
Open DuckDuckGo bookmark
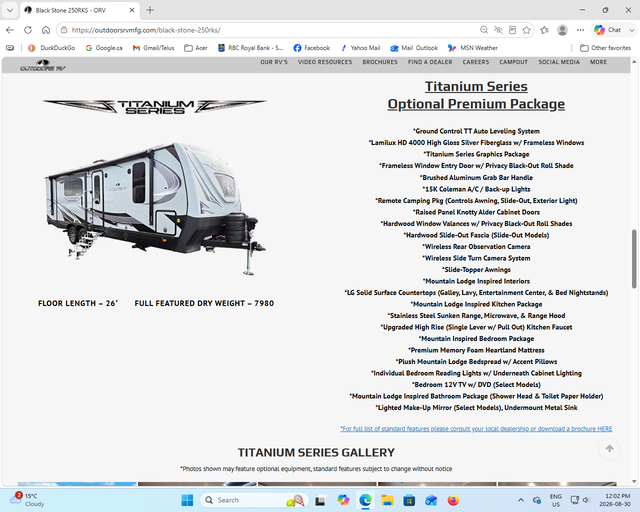click(51, 48)
